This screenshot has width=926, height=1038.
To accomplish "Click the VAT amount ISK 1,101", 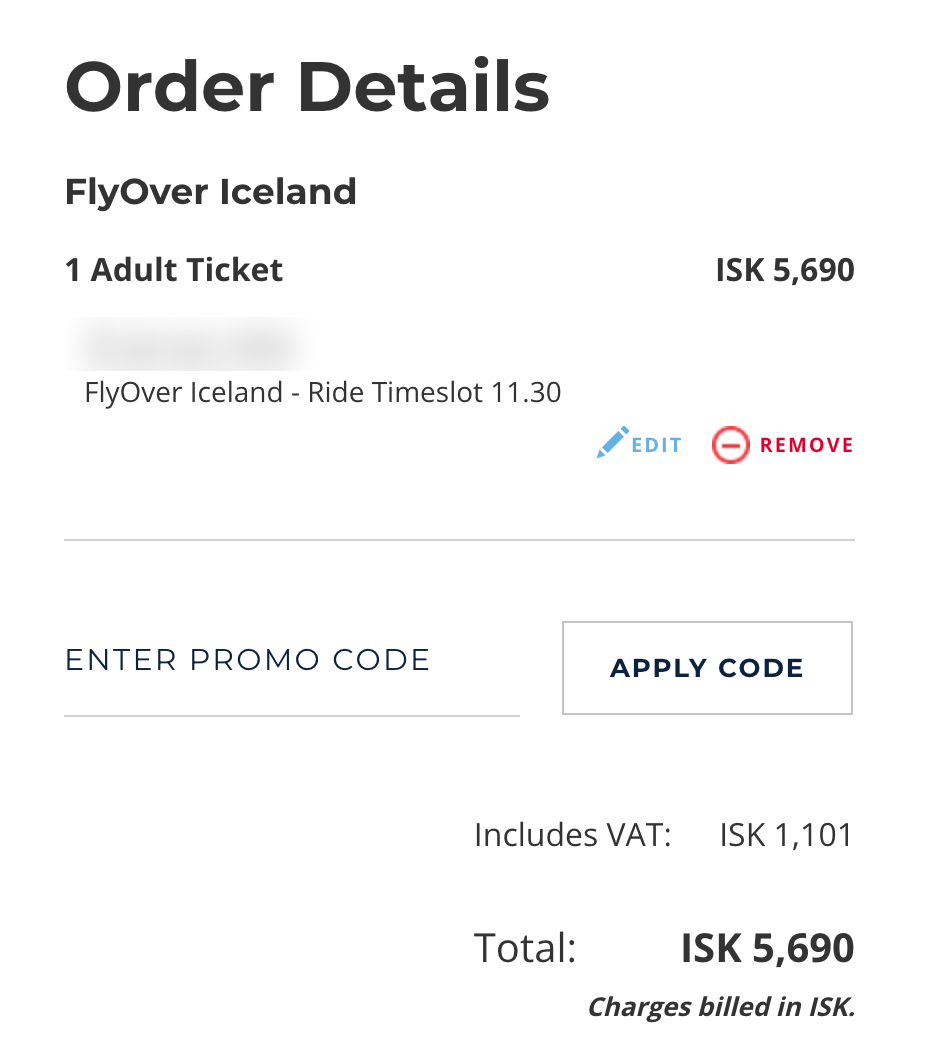I will (x=786, y=835).
